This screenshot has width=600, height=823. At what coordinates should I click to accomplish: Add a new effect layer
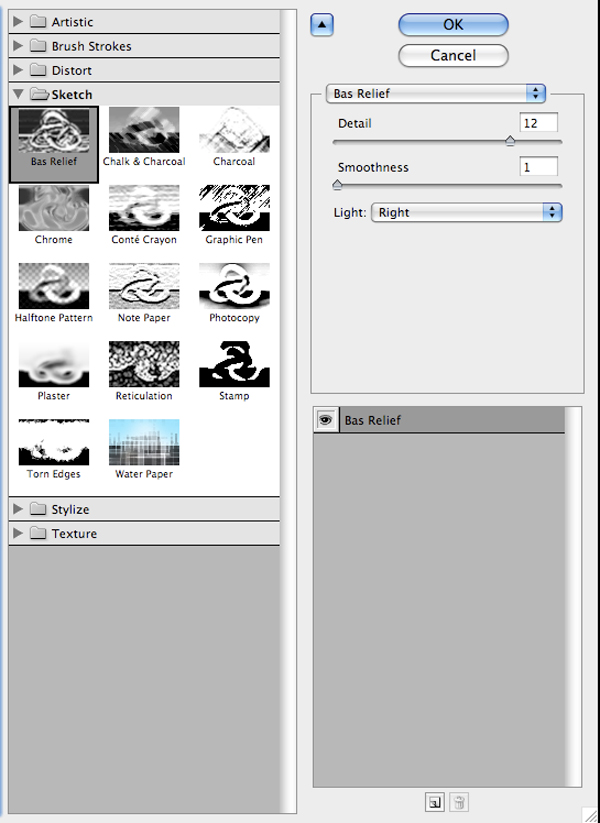point(434,803)
